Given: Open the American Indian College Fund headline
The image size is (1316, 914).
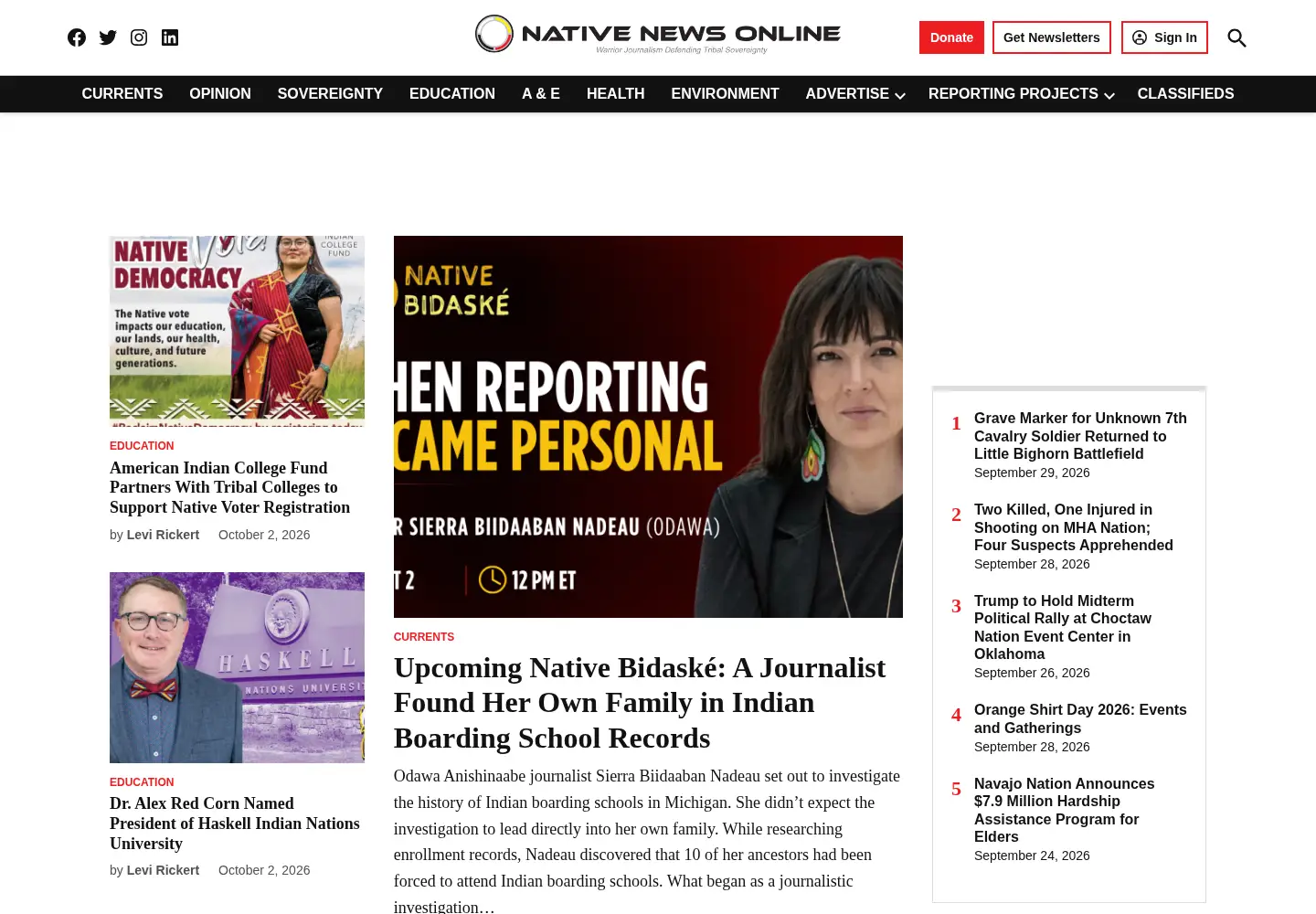Looking at the screenshot, I should pos(230,488).
